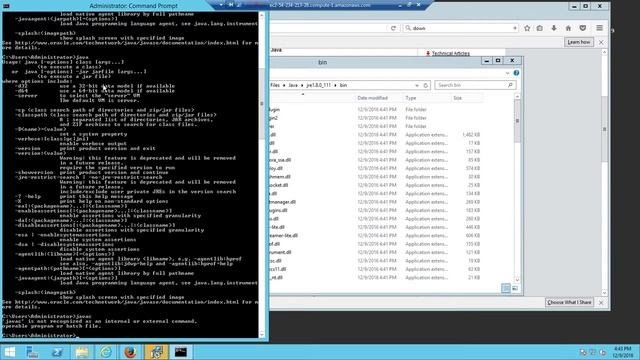Select the file sized 574 KB
640x360 pixels.
click(376, 168)
